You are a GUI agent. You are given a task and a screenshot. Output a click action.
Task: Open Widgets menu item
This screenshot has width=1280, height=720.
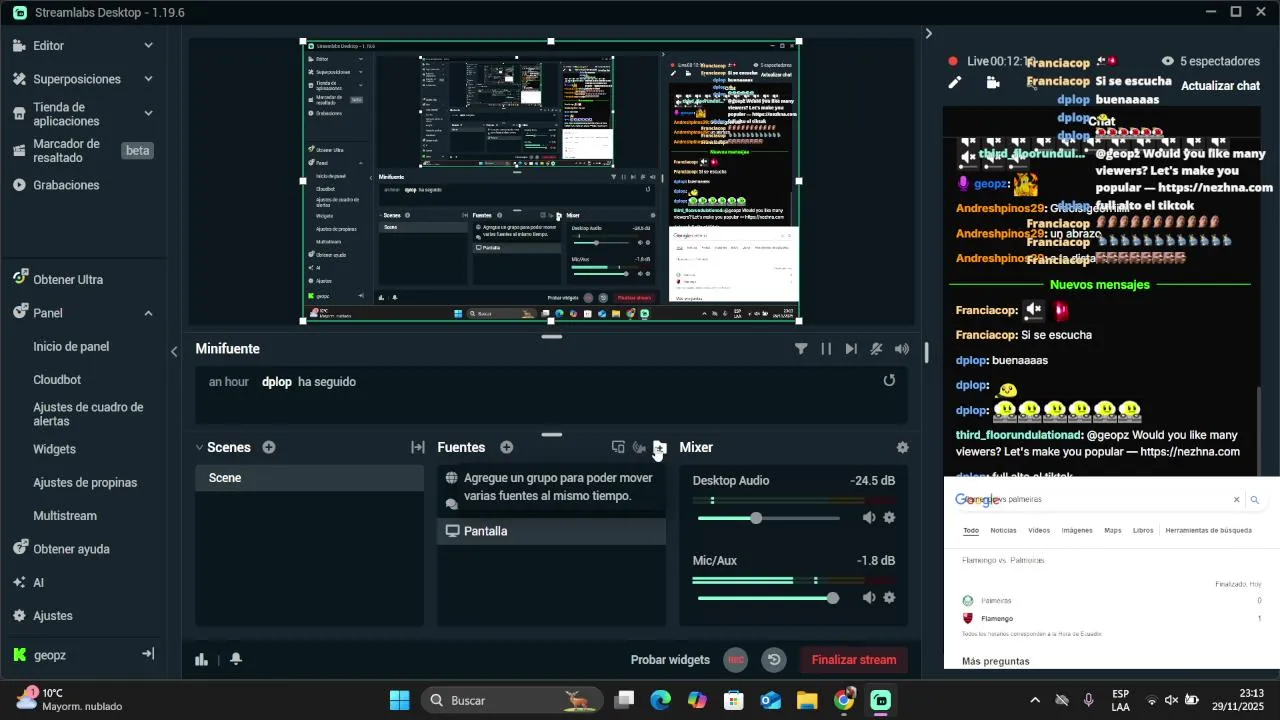coord(54,450)
